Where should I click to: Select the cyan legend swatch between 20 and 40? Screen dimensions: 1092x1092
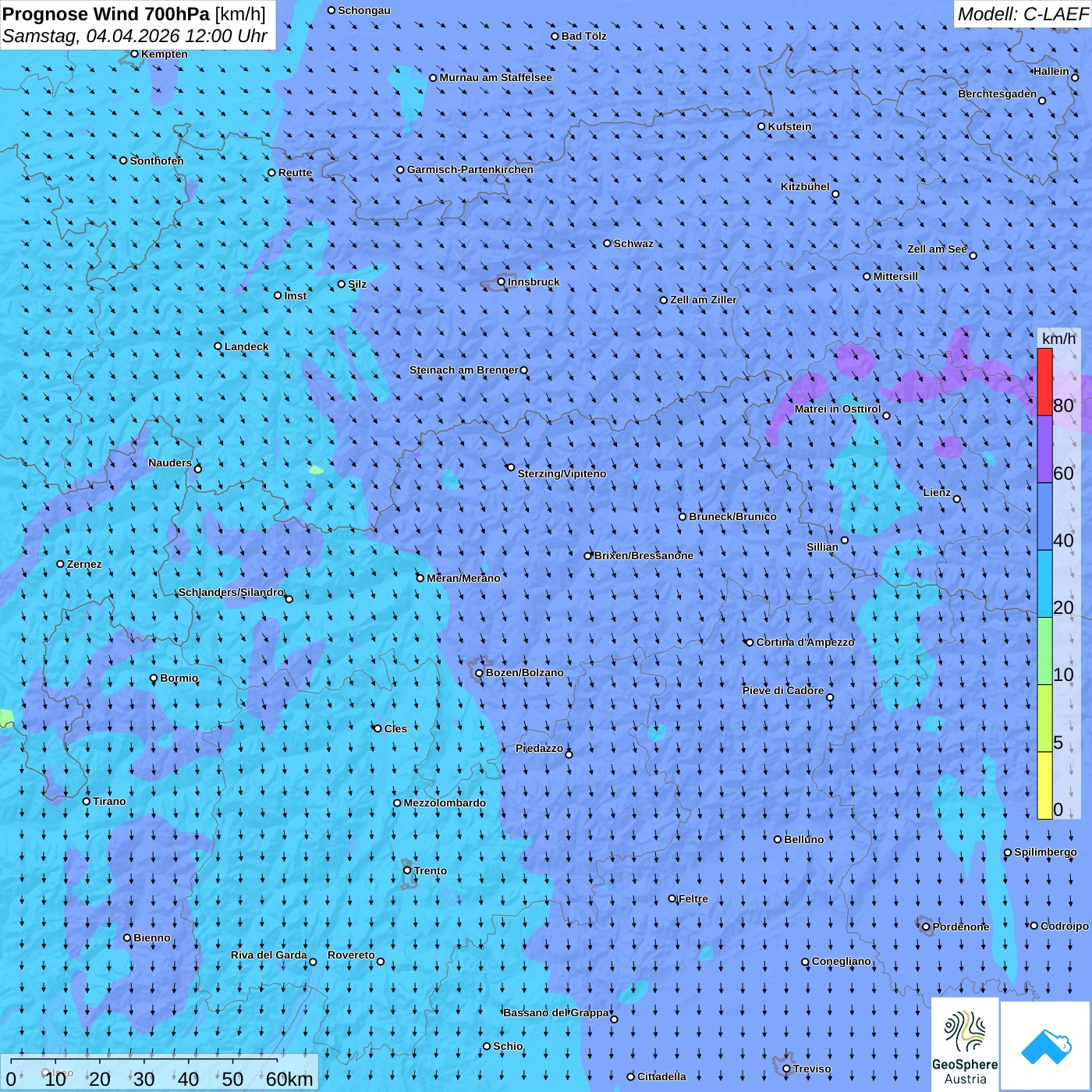click(x=1044, y=584)
